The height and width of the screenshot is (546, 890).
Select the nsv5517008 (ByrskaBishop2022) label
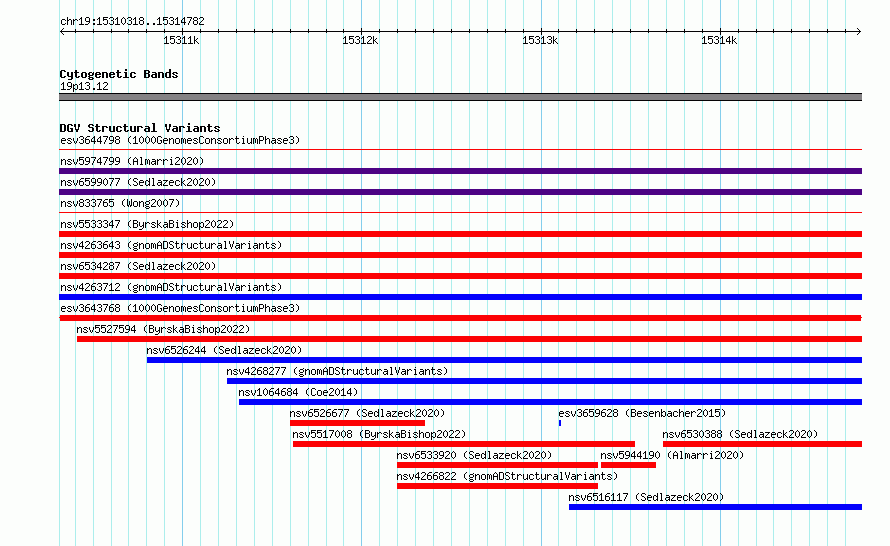(x=379, y=434)
